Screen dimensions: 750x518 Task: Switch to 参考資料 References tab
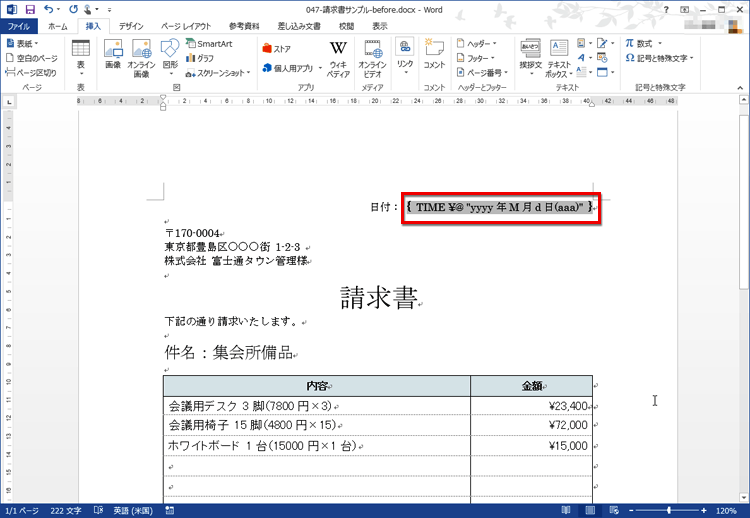(x=244, y=26)
